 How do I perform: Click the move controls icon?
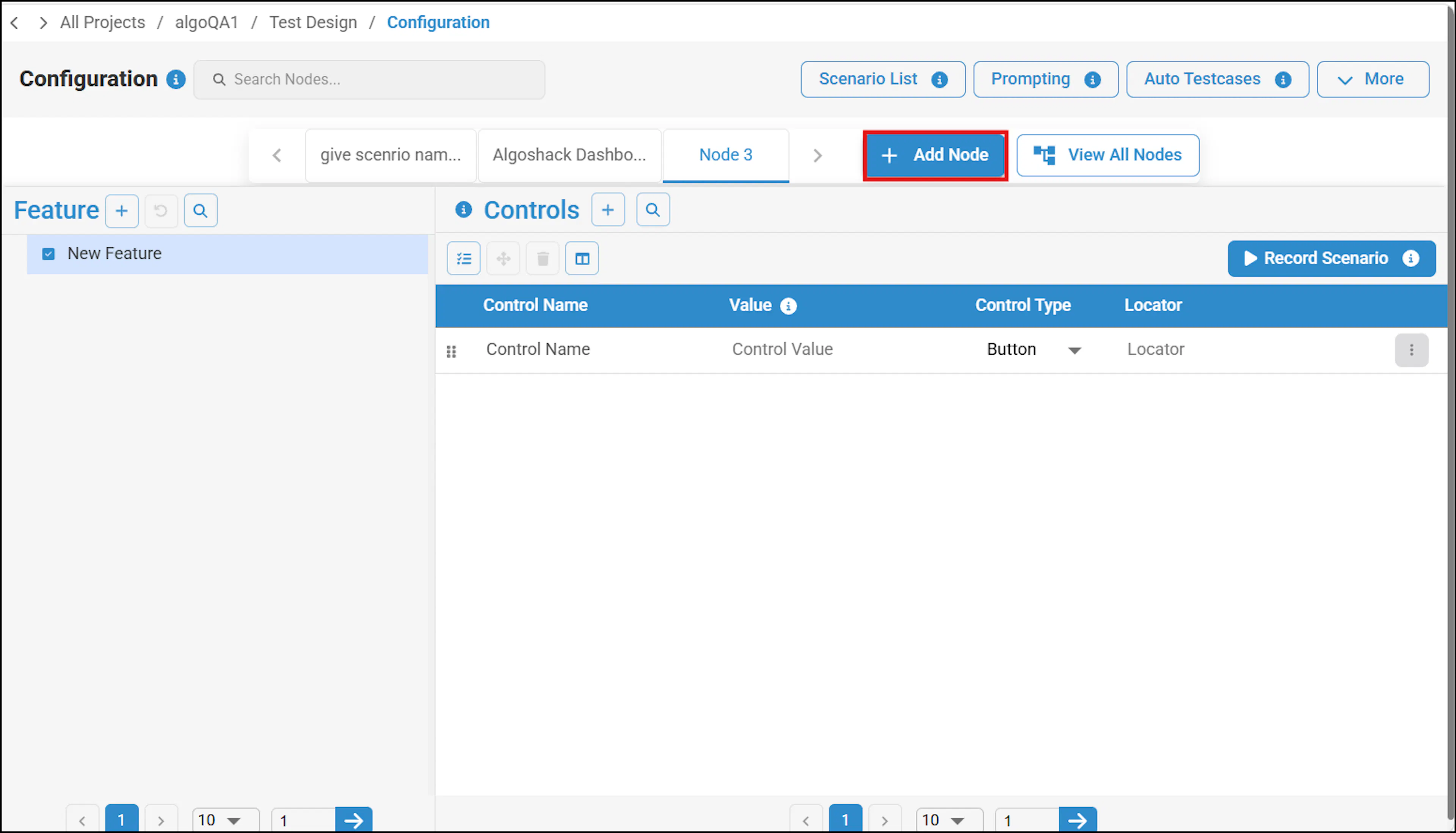click(x=503, y=259)
